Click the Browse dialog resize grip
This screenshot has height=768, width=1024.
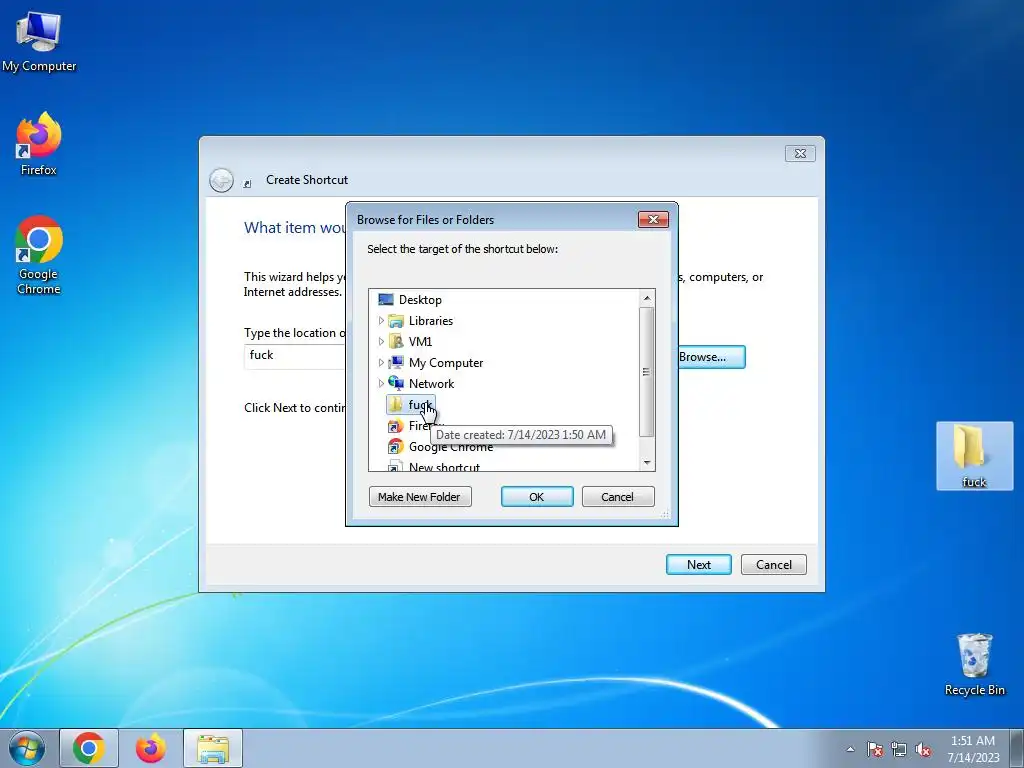[x=665, y=514]
